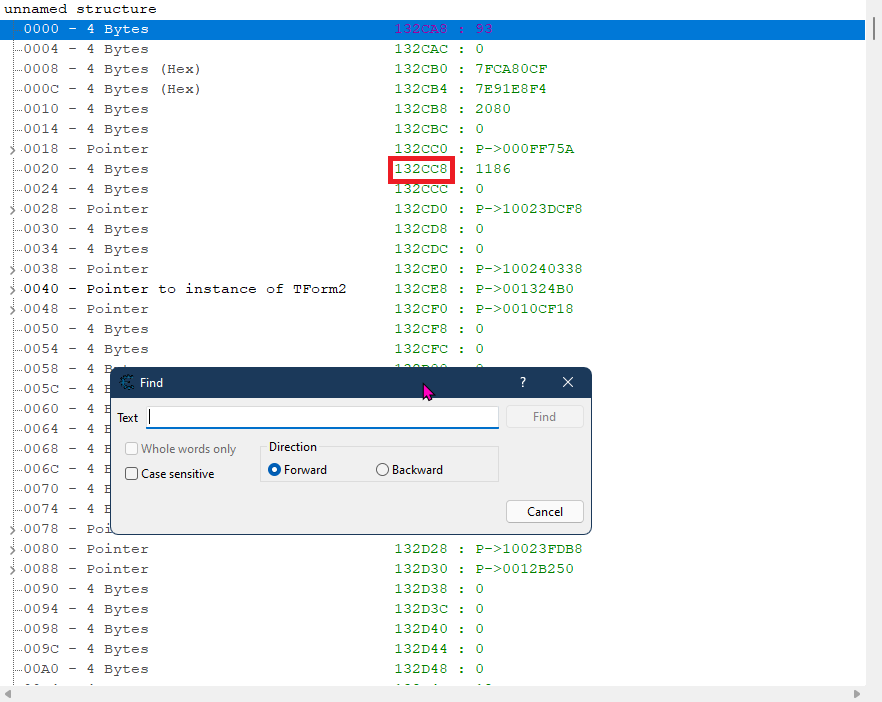Enable the Case sensitive checkbox
This screenshot has height=702, width=882.
pos(132,474)
